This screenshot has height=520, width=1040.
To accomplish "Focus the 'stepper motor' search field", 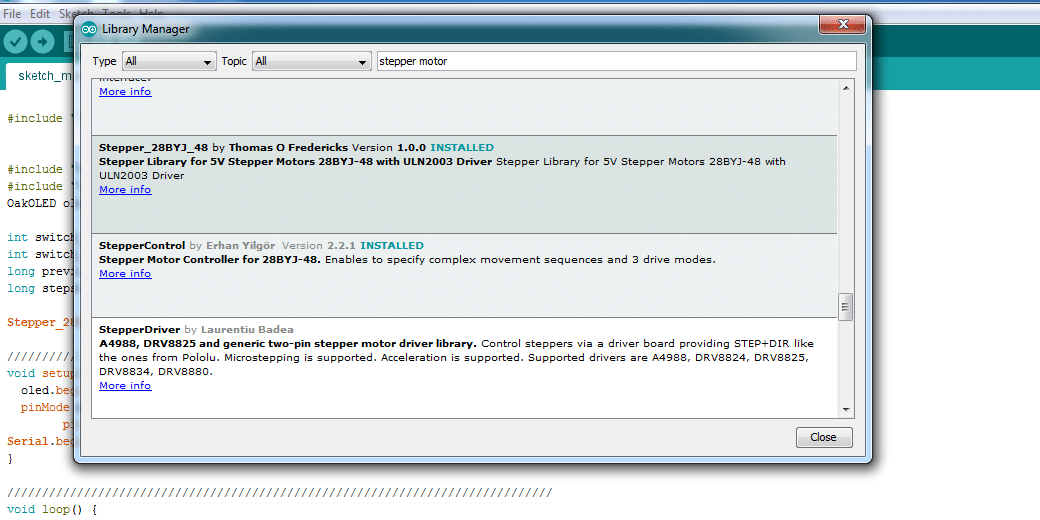I will [615, 62].
